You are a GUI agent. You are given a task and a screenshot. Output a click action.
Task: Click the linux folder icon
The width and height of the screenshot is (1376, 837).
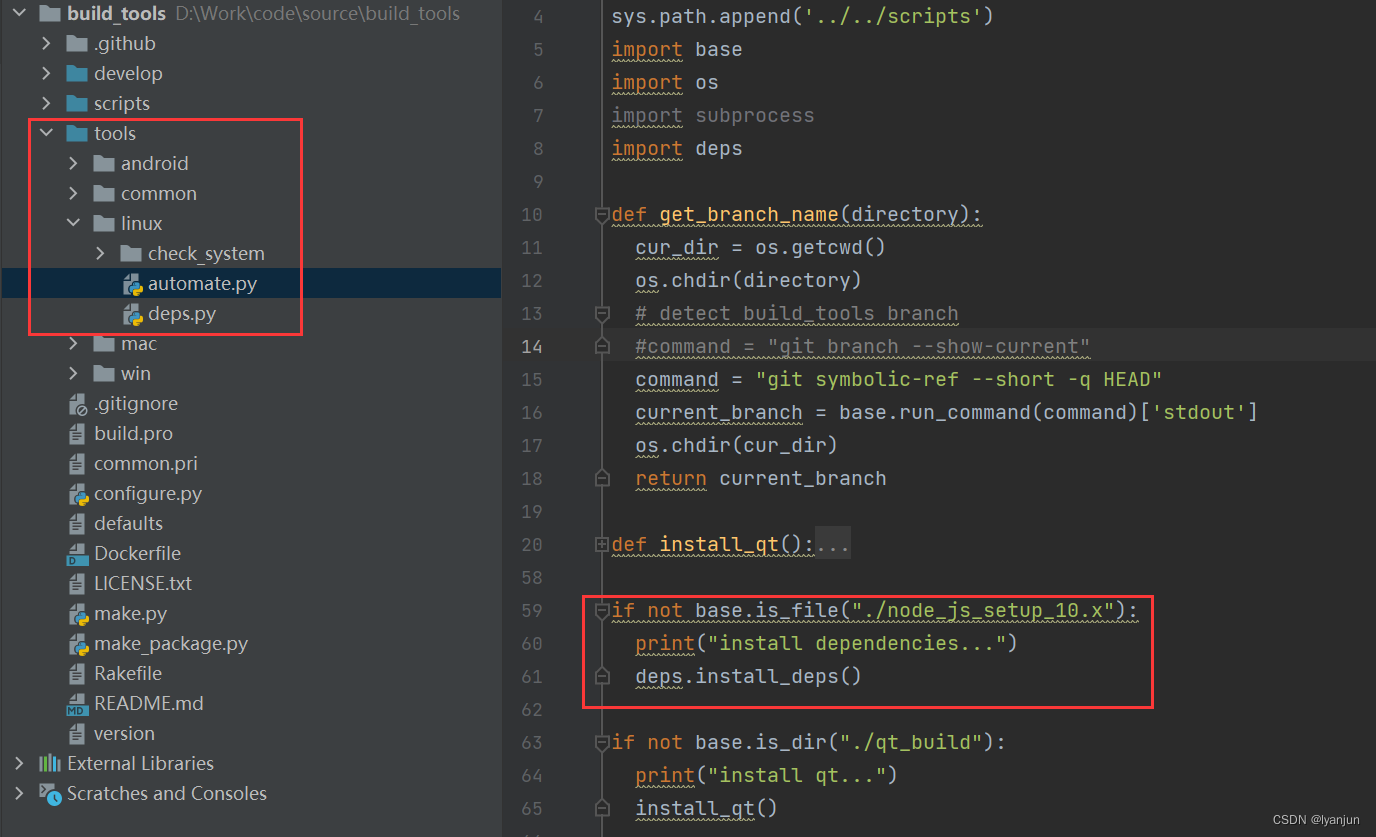click(104, 223)
